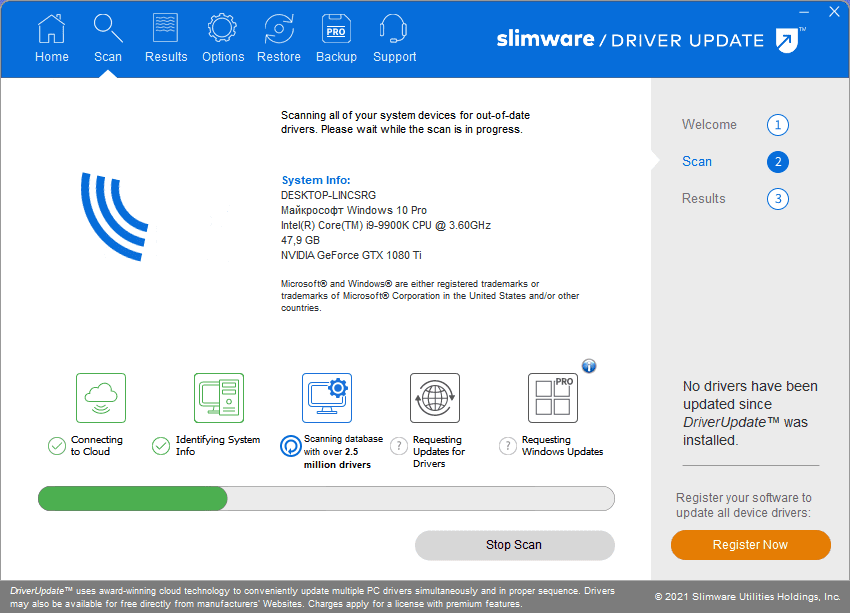Click the Requesting Updates for Drivers label

pyautogui.click(x=439, y=451)
